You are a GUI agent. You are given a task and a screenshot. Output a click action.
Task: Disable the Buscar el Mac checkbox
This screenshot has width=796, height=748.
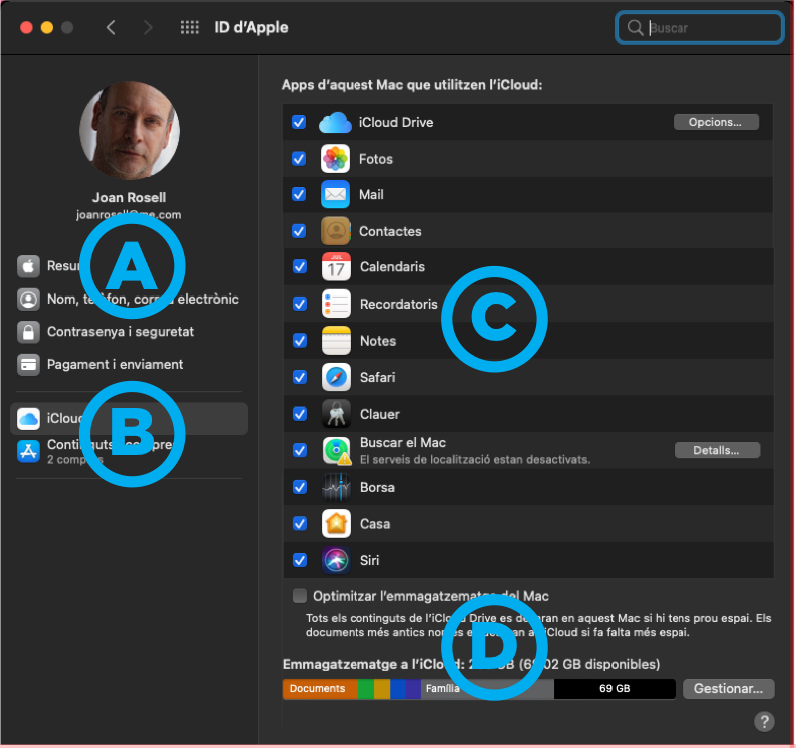pos(300,450)
